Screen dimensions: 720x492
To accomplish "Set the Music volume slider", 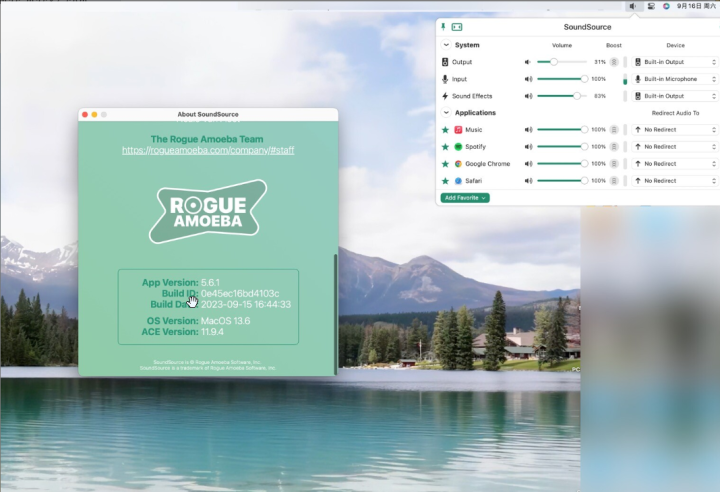I will coord(562,130).
